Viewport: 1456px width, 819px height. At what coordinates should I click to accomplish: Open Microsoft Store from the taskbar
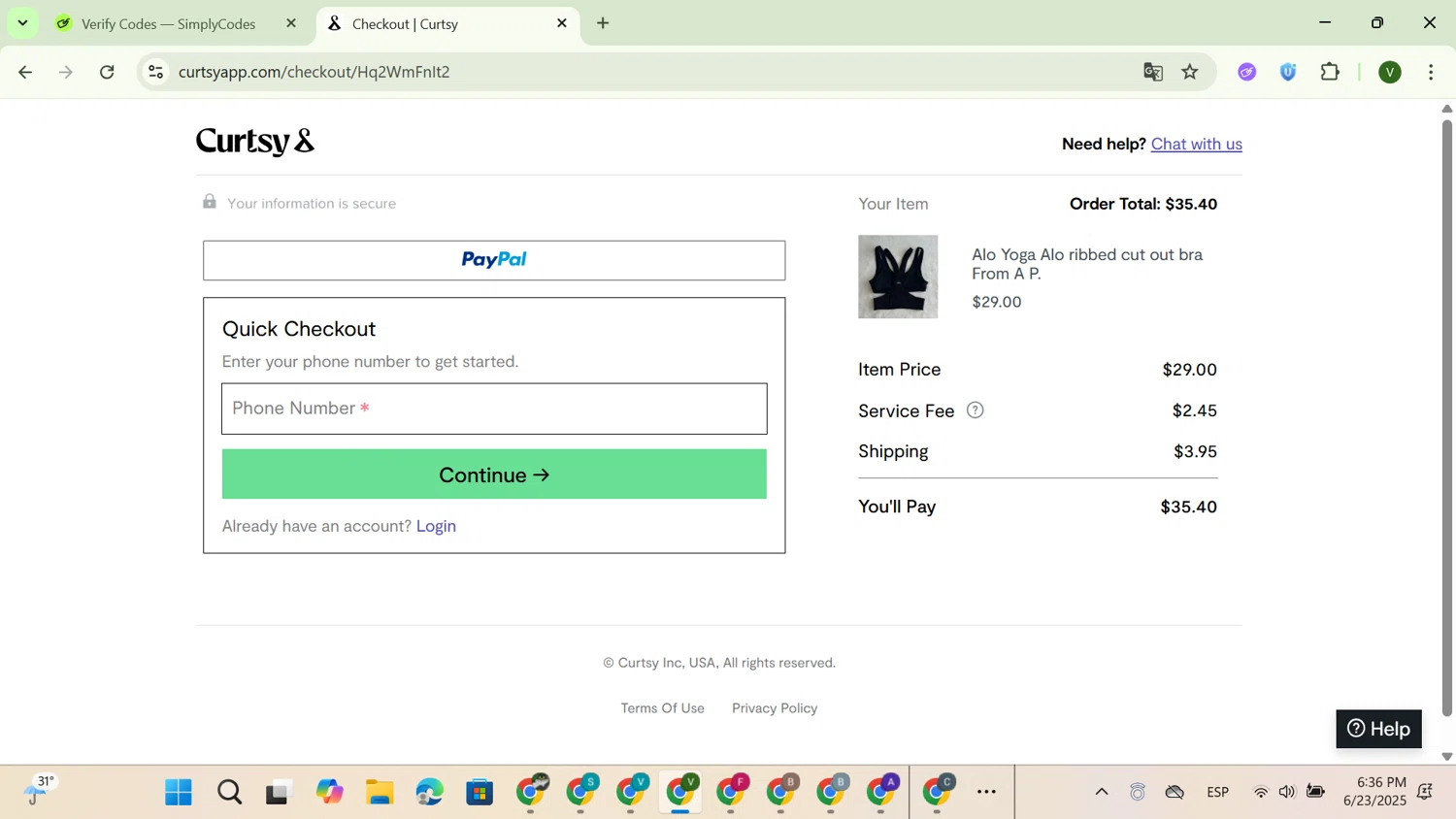pos(480,793)
